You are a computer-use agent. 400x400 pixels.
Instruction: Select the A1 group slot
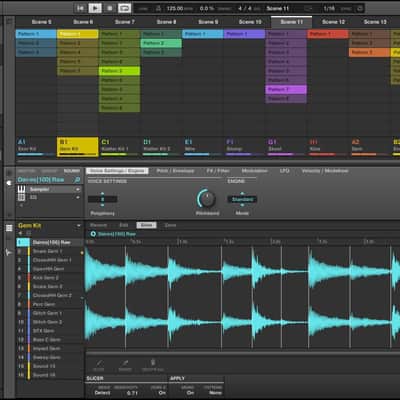[36, 146]
